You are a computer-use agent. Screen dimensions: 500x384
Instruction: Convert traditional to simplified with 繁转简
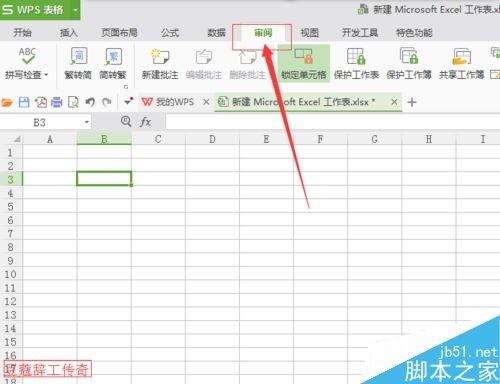[78, 63]
